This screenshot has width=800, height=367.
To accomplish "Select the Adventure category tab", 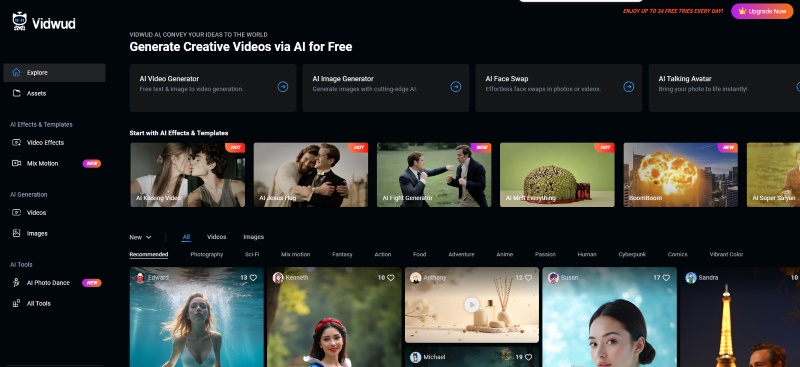I will [461, 254].
